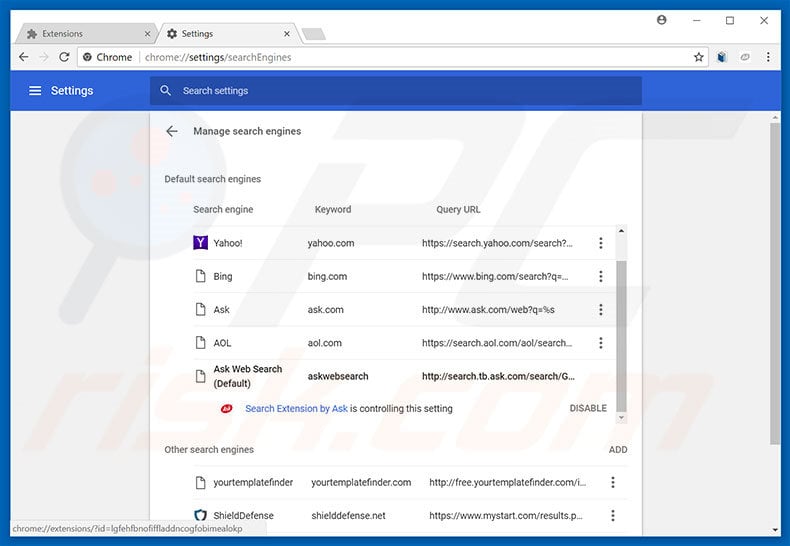790x546 pixels.
Task: Click the Yahoo search query URL
Action: [x=497, y=243]
